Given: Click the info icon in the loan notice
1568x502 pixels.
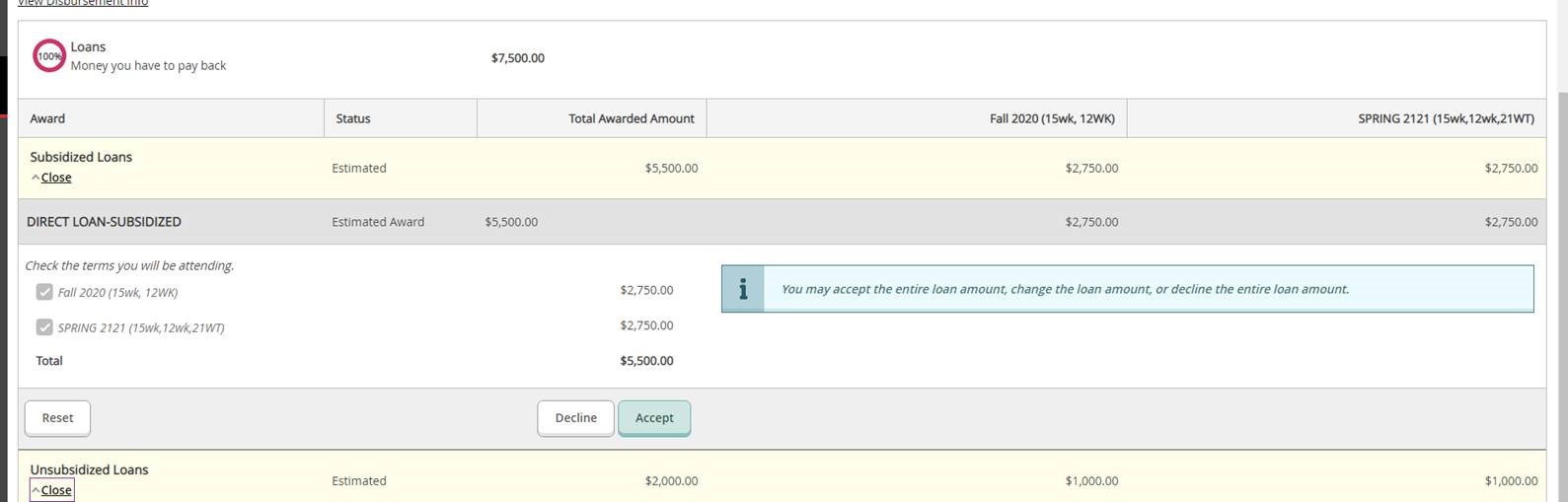Looking at the screenshot, I should point(743,289).
